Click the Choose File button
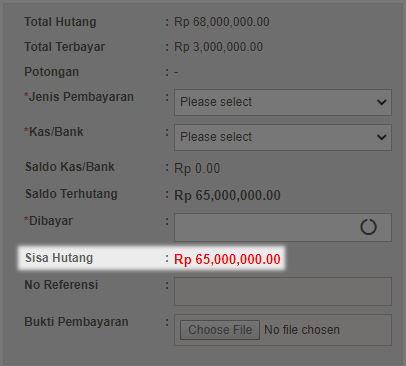Screen dimensions: 406x366 pos(220,330)
